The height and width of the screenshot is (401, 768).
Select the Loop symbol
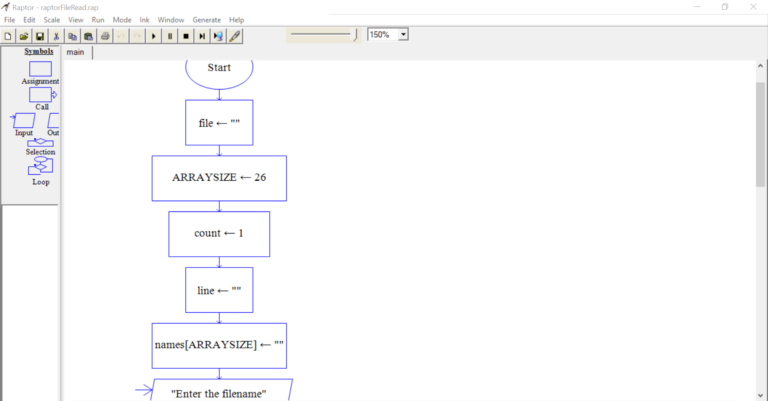(40, 166)
